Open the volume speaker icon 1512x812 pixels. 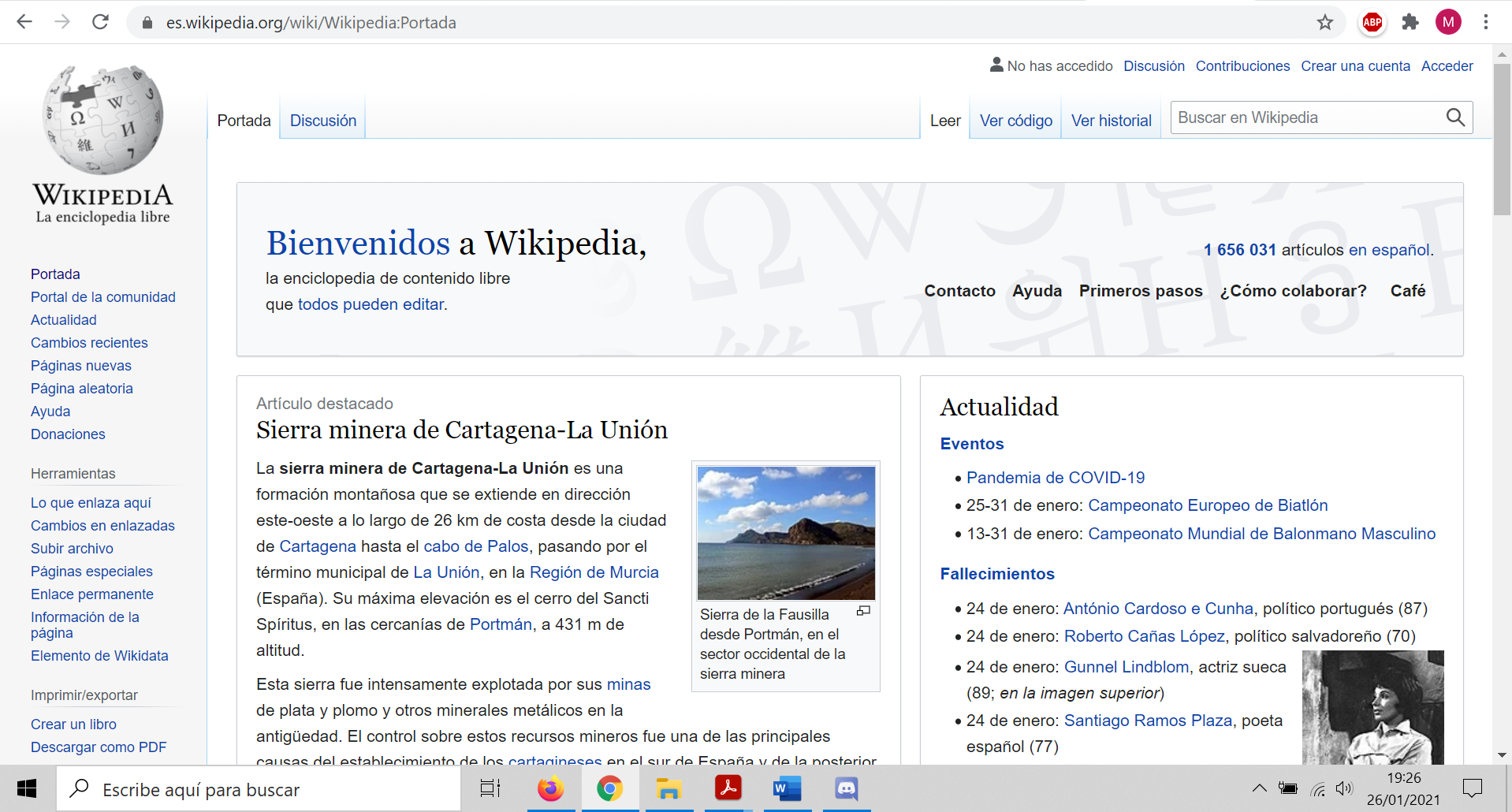click(x=1344, y=788)
